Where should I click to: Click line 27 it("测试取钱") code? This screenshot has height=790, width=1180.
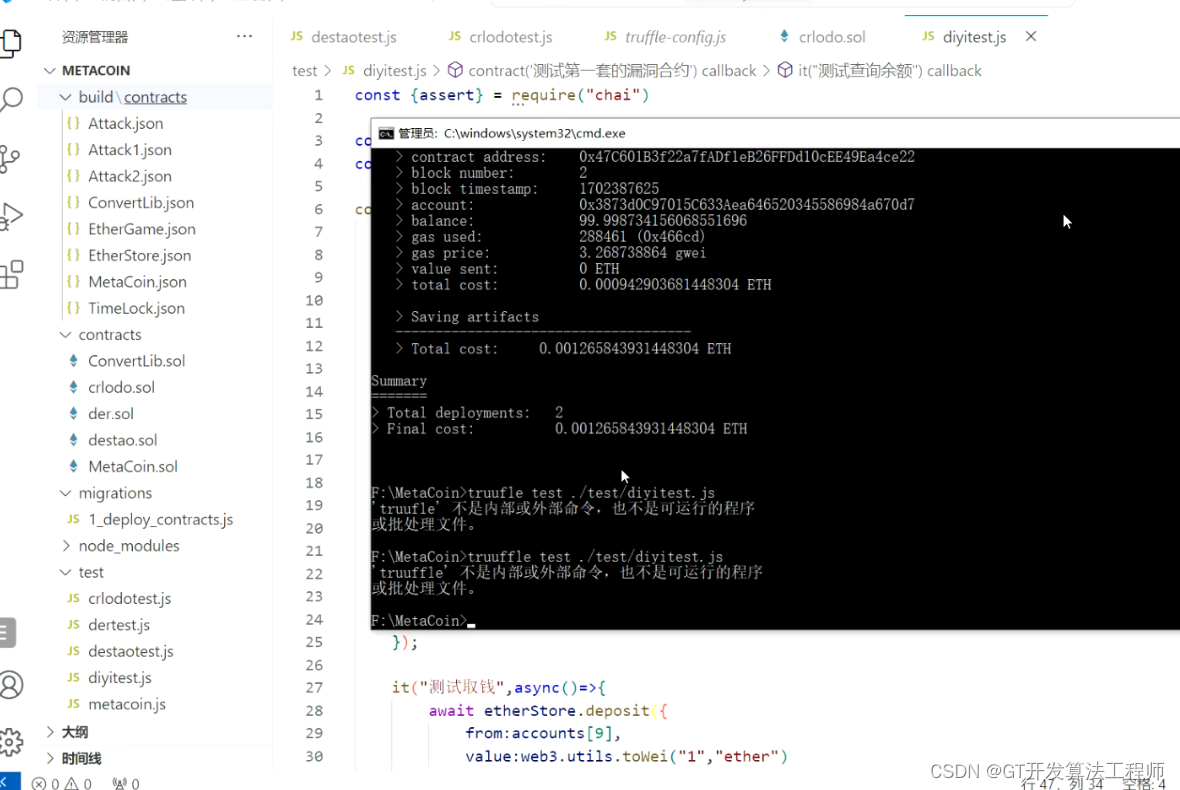point(498,688)
